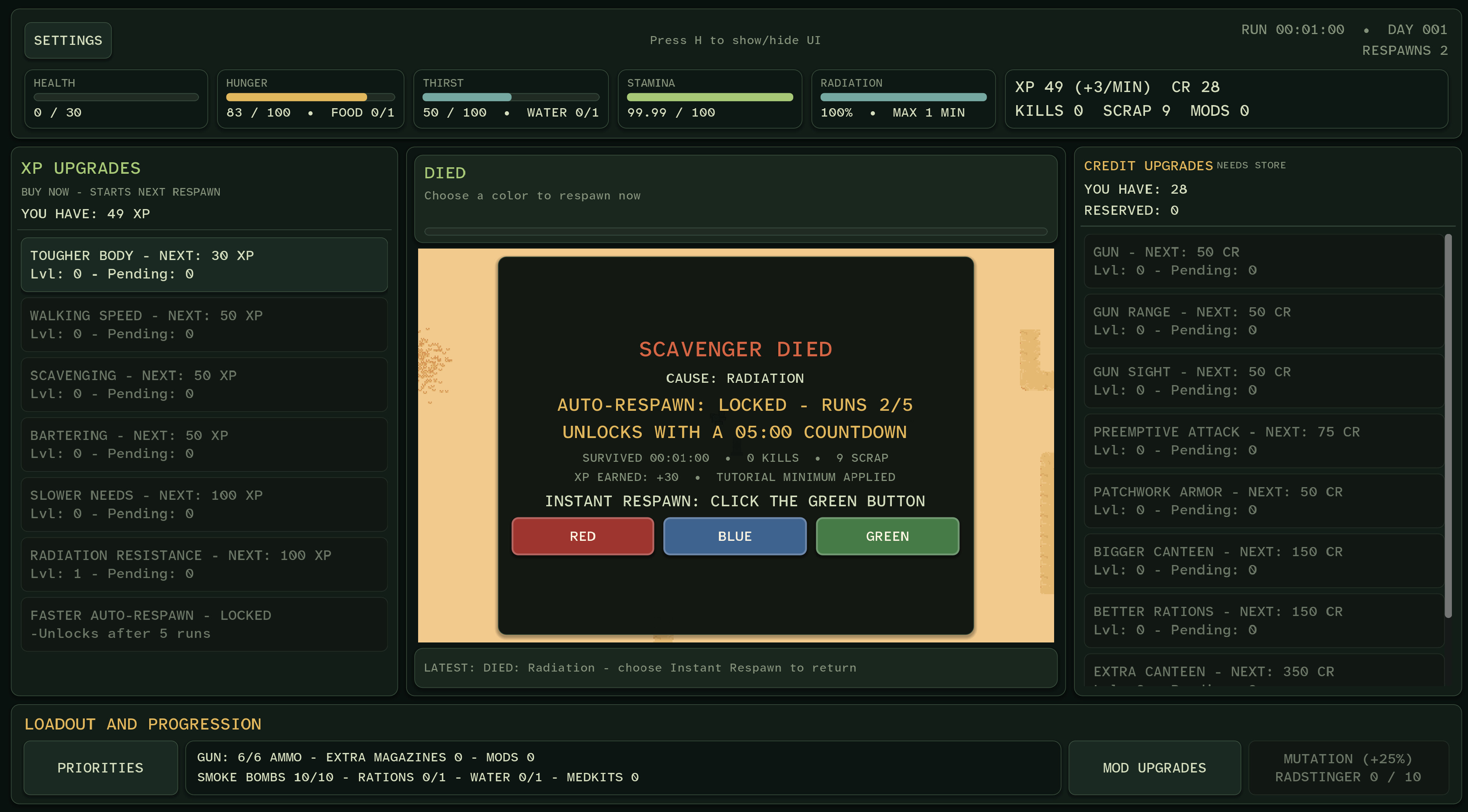This screenshot has height=812, width=1468.
Task: Respawn with the BLUE button
Action: pos(735,536)
